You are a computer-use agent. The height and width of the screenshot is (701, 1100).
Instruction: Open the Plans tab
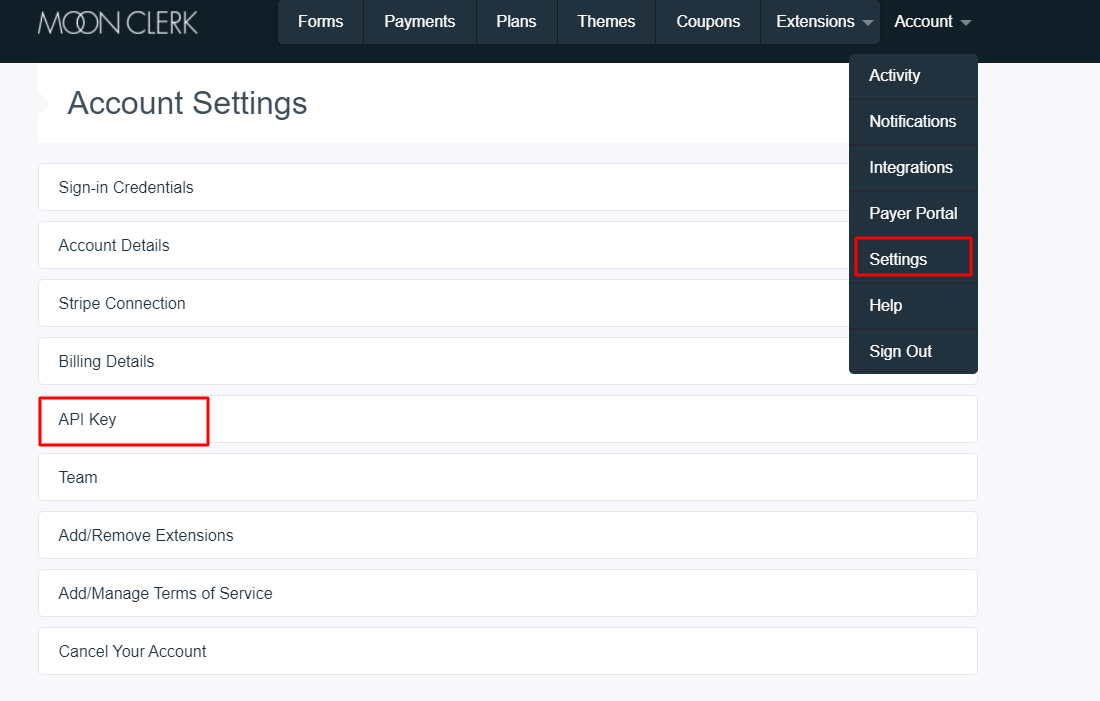pos(516,22)
